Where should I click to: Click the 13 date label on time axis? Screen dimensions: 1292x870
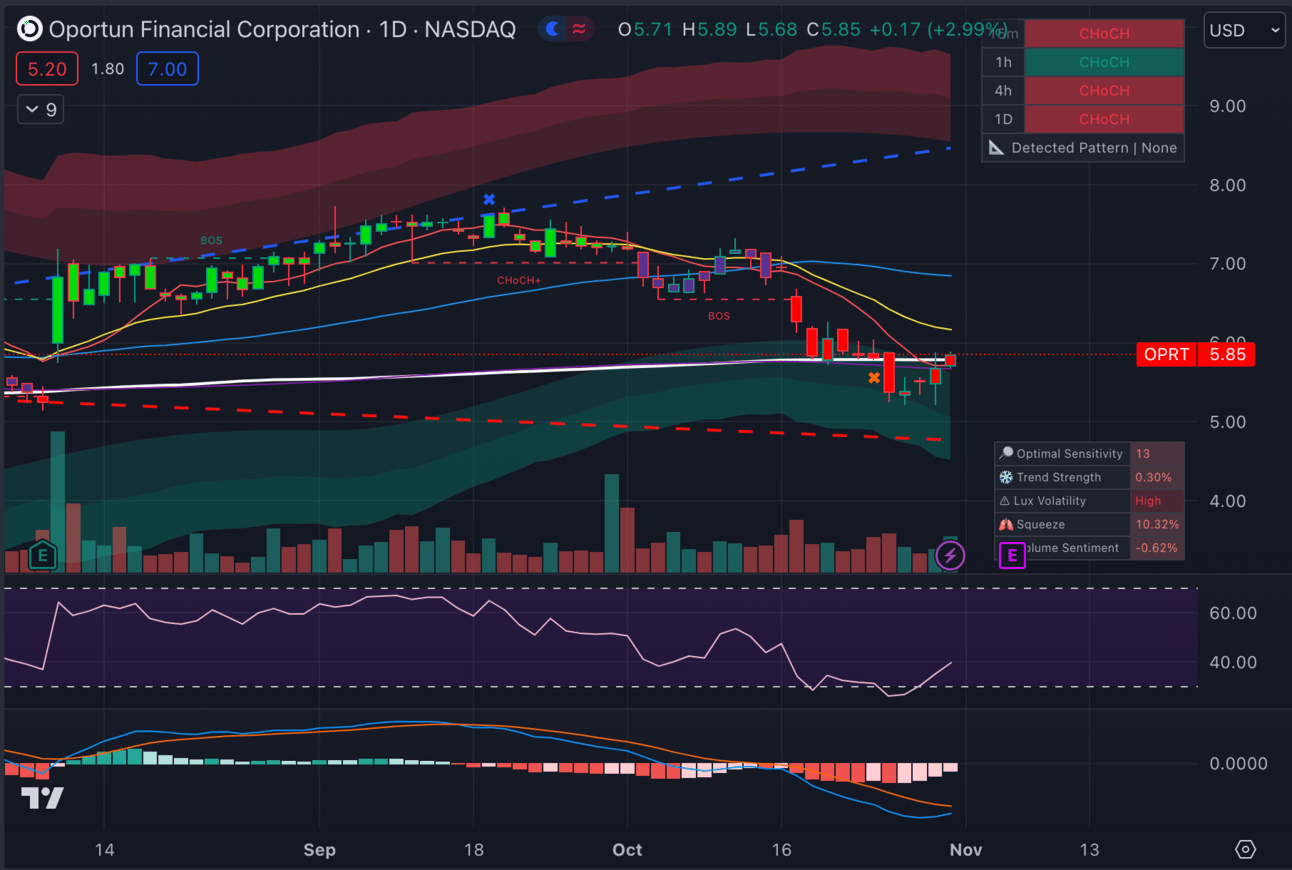(1089, 850)
